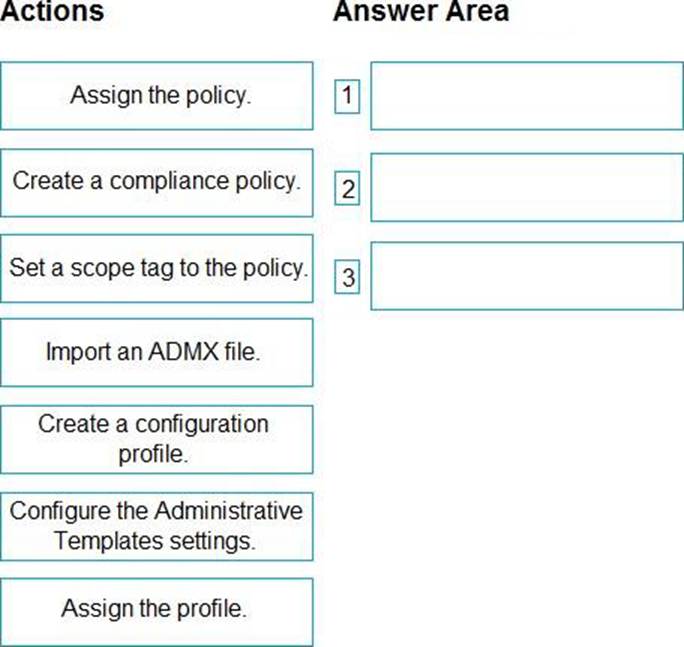
Task: Click the number 3 step label
Action: pos(347,277)
